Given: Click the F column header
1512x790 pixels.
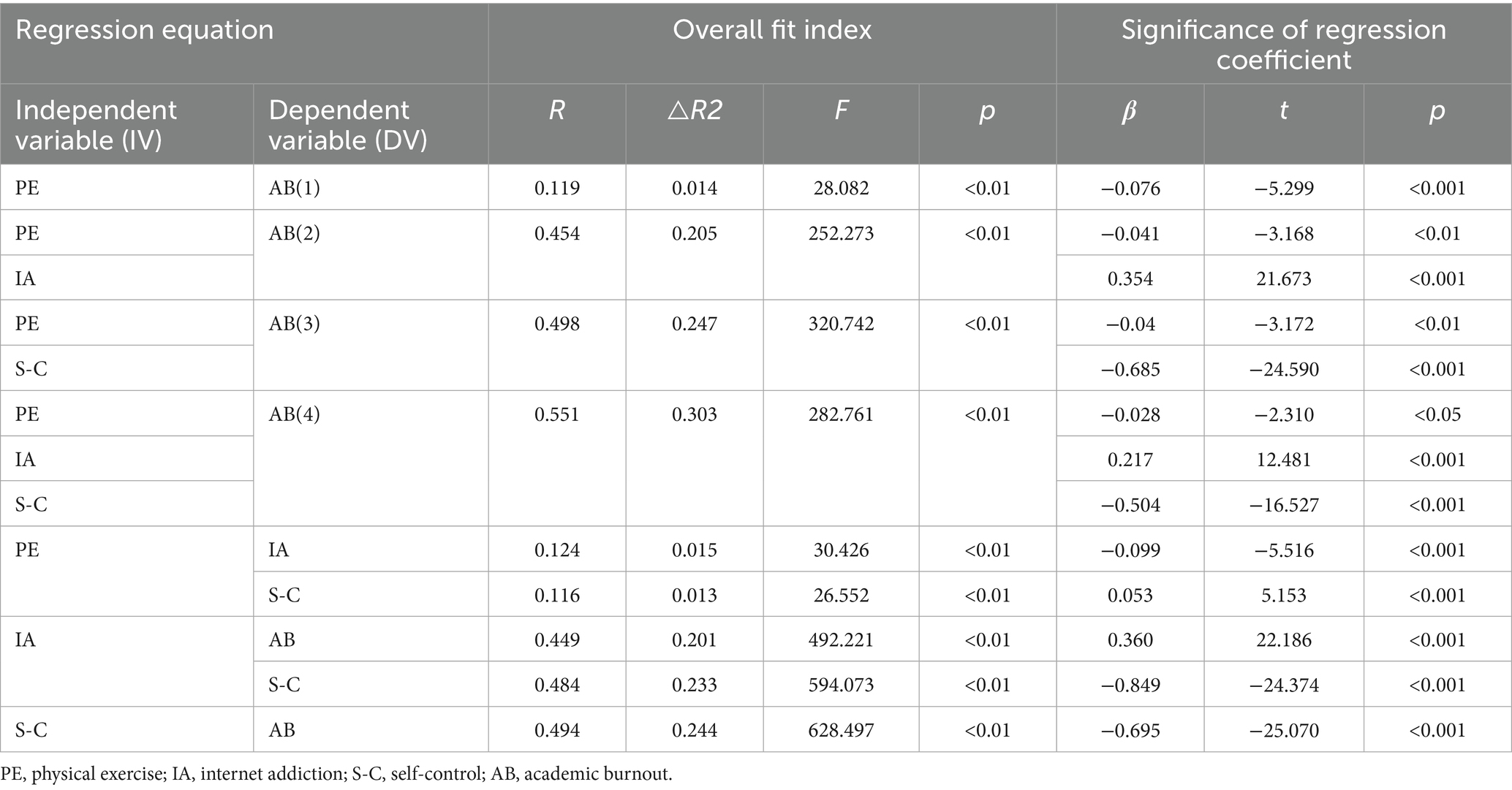Looking at the screenshot, I should tap(841, 110).
